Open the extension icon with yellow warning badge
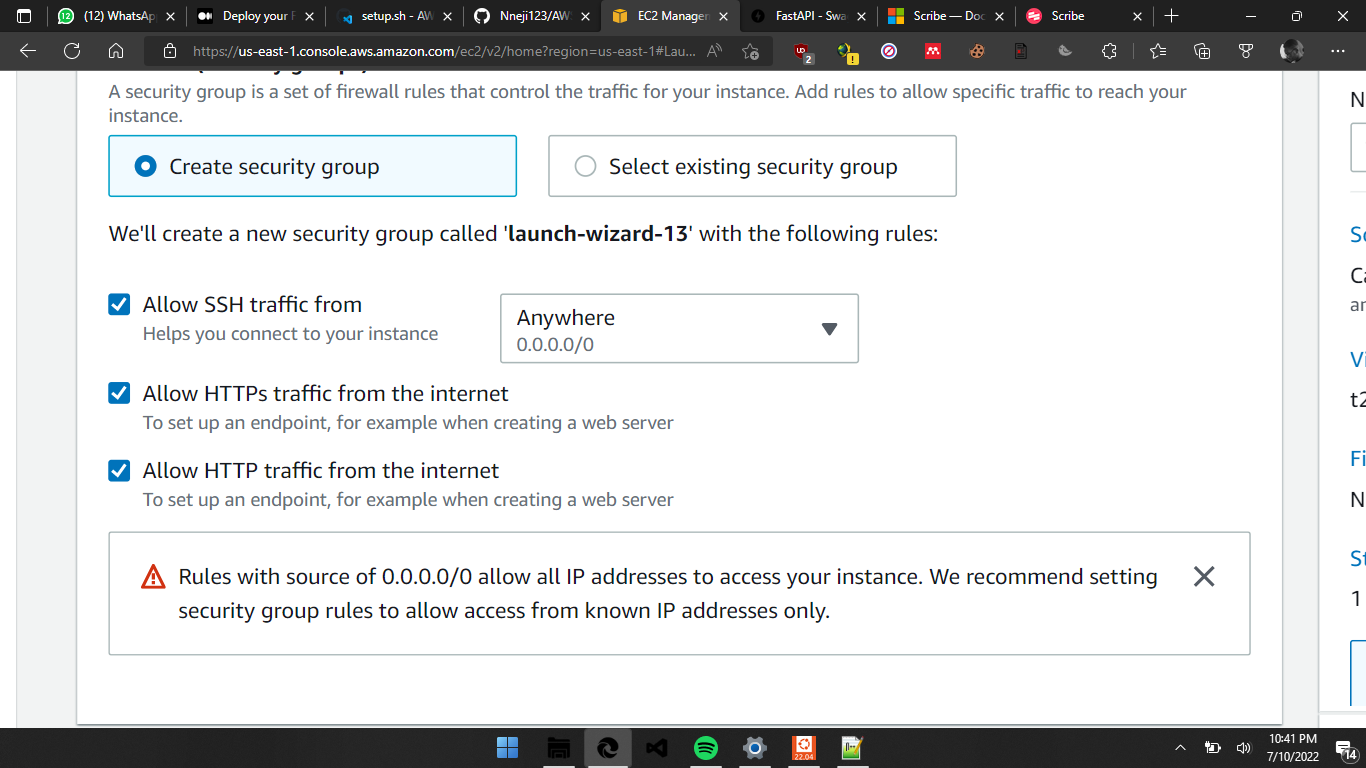 click(x=847, y=52)
